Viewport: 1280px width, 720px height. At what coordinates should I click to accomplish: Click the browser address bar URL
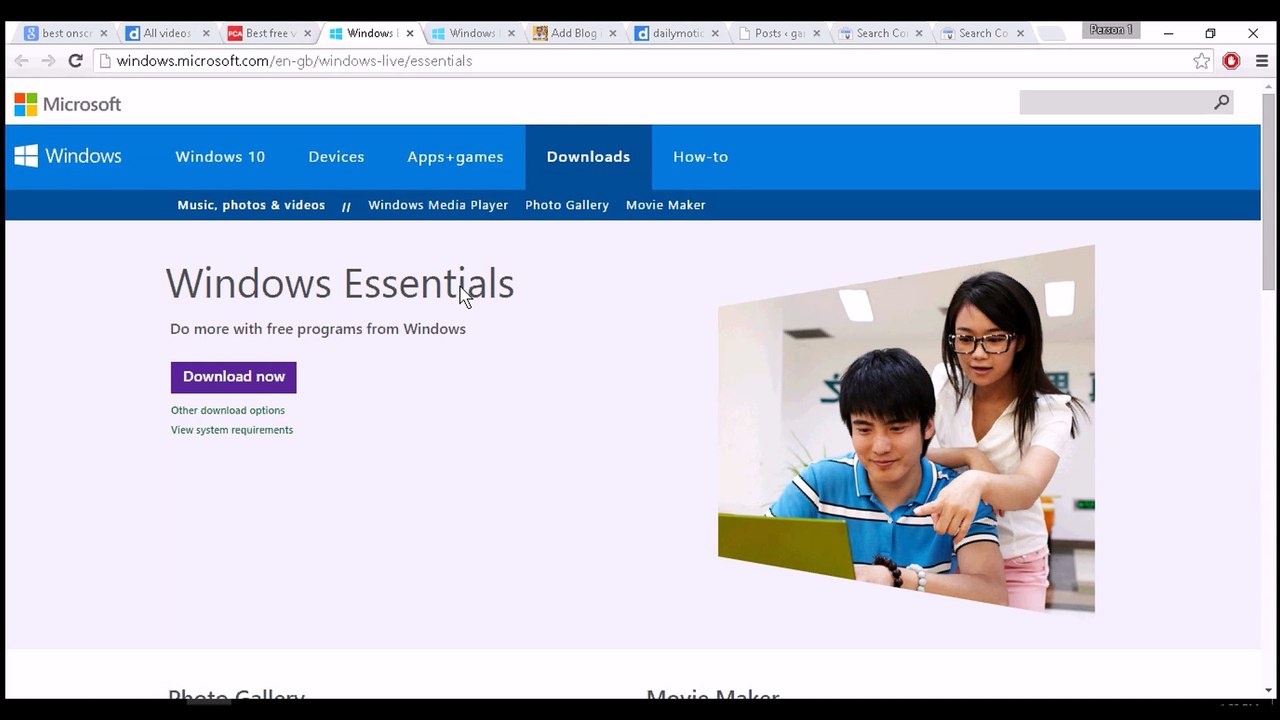pos(294,61)
